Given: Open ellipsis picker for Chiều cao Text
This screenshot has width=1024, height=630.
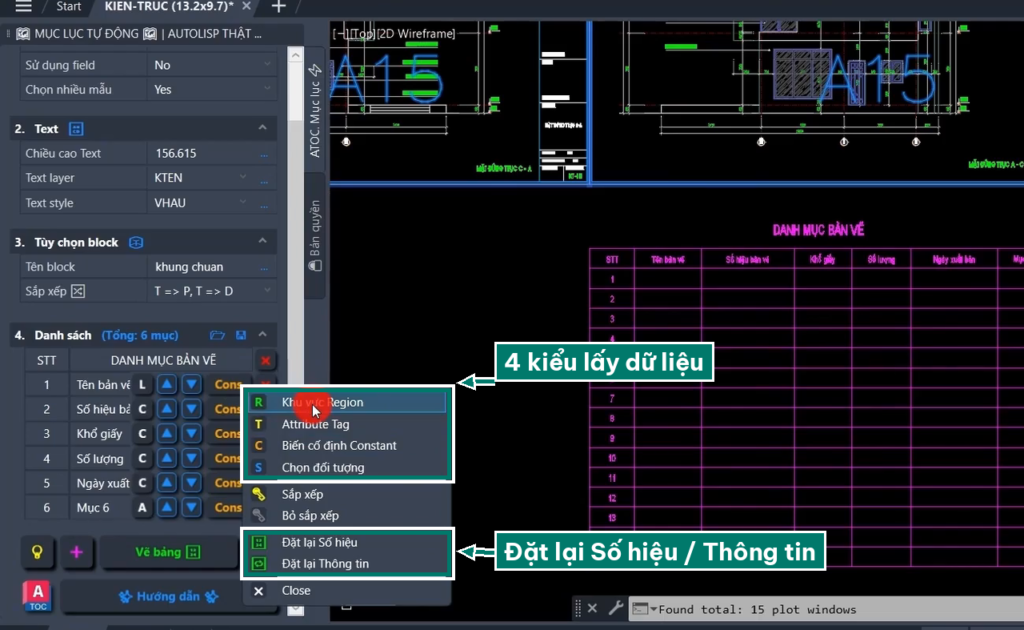Looking at the screenshot, I should pyautogui.click(x=264, y=154).
